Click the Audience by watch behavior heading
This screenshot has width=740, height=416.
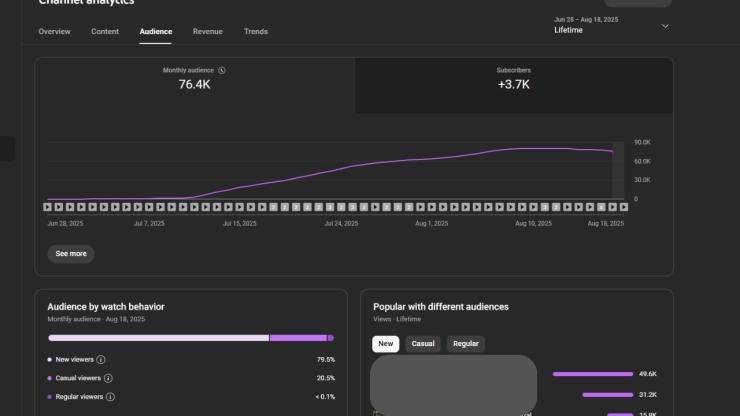pos(106,307)
